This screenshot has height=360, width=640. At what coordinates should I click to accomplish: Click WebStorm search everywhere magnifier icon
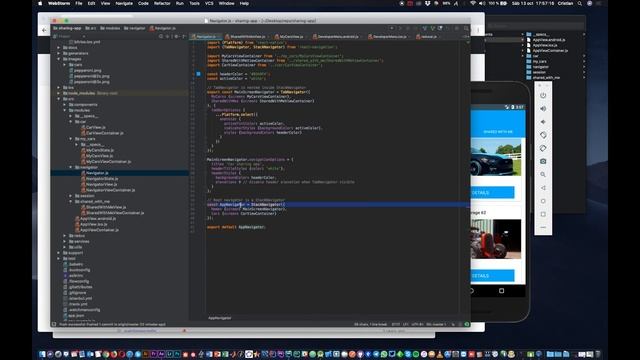click(x=466, y=28)
